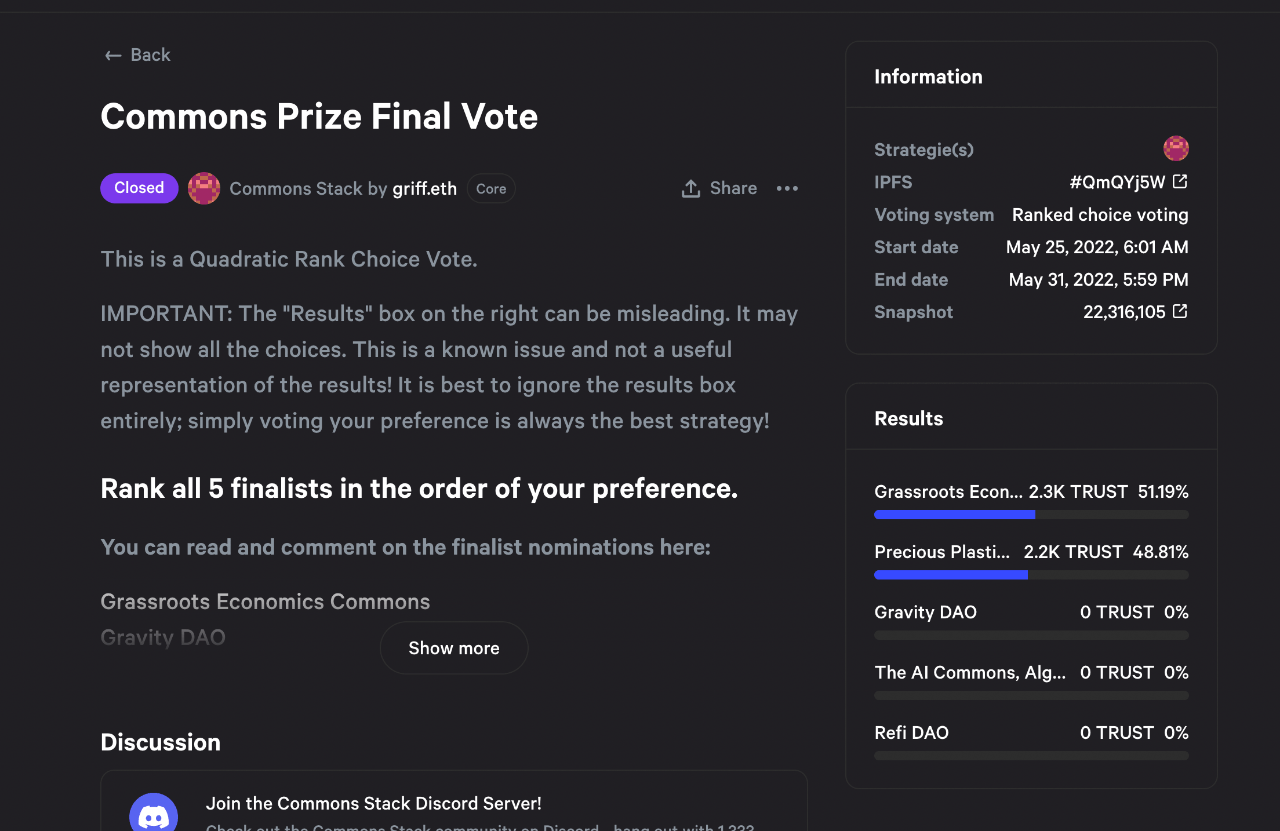
Task: Click the Grassroots Economics result progress bar
Action: coord(1031,514)
